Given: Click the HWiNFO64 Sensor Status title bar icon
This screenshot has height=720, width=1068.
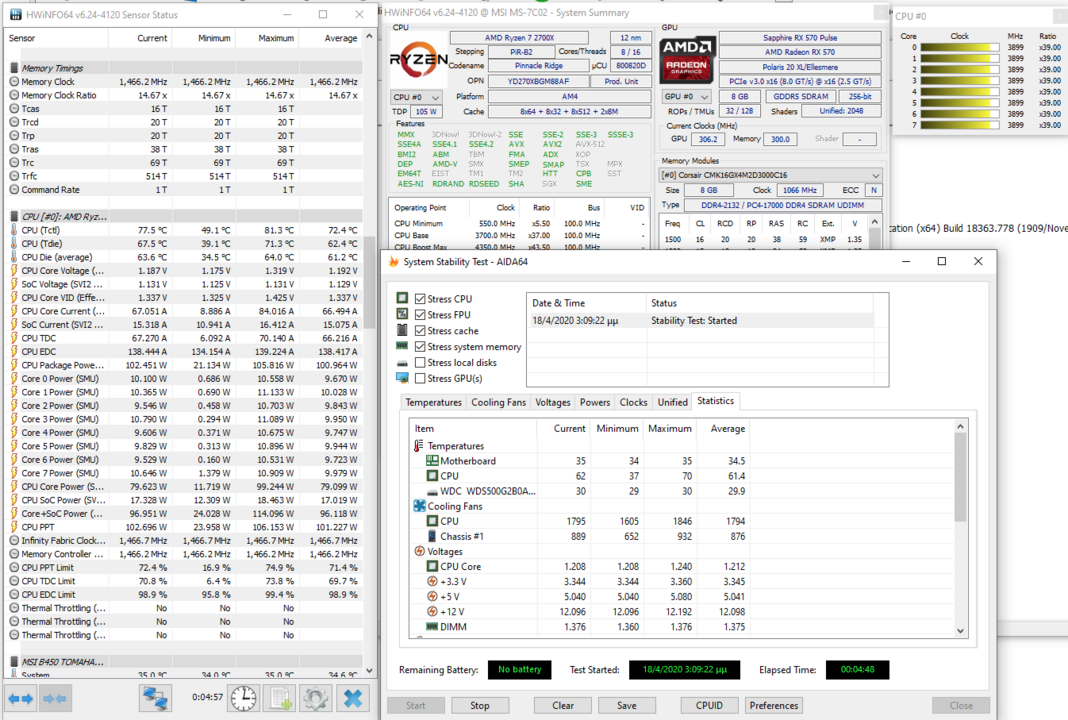Looking at the screenshot, I should (x=15, y=14).
